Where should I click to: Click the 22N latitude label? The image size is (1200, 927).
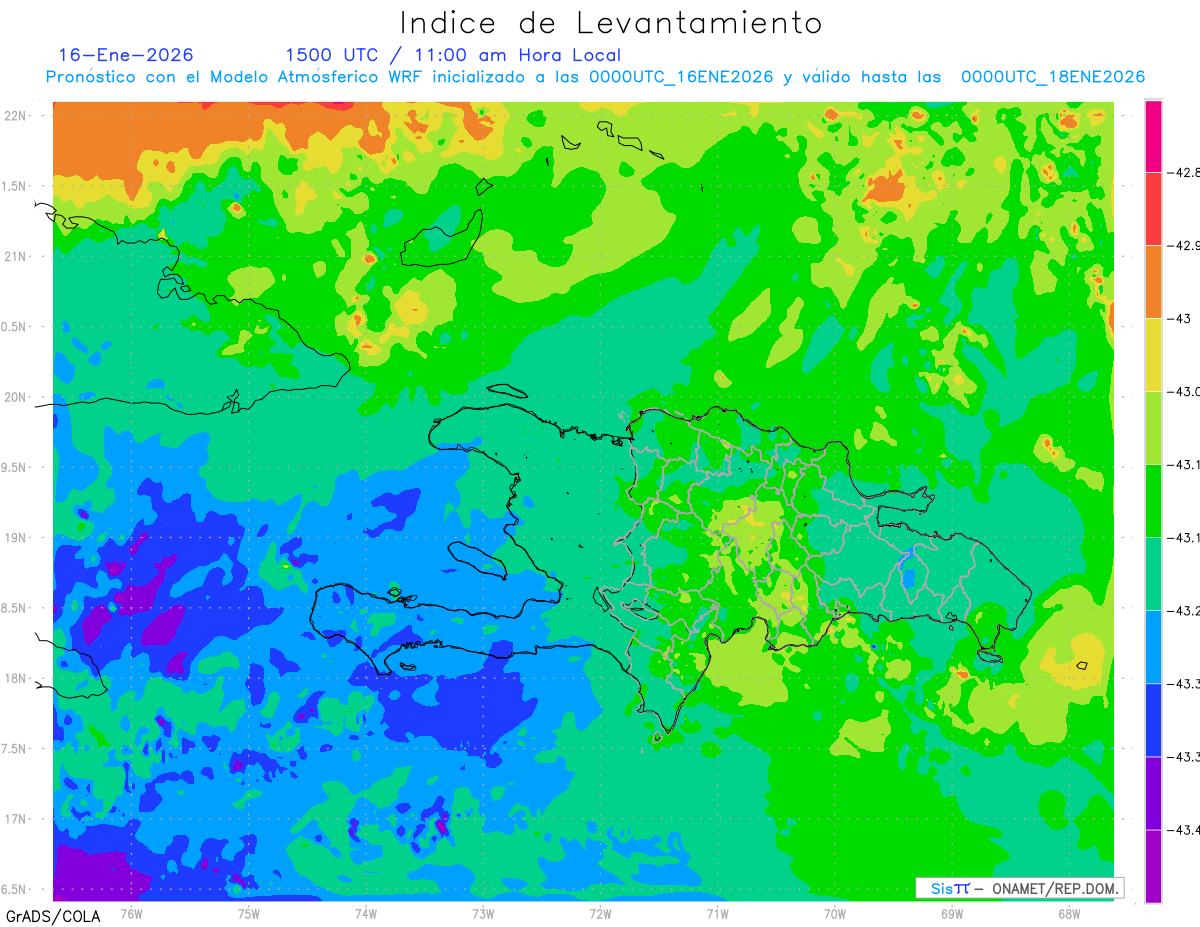tap(16, 115)
